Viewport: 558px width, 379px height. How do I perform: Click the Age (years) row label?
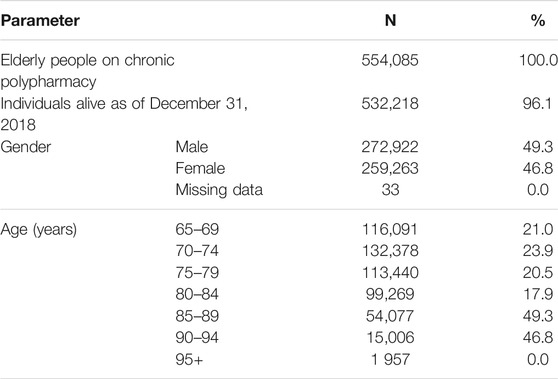point(38,230)
